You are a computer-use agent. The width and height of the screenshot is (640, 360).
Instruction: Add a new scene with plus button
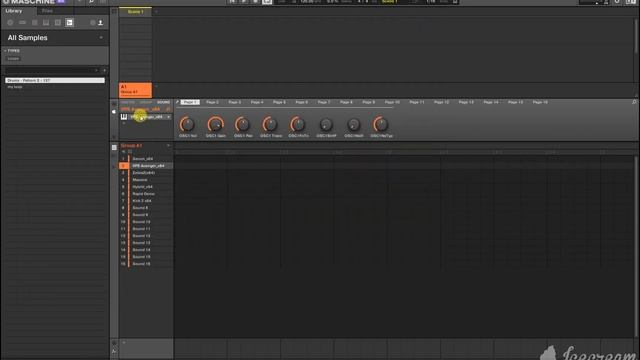tap(156, 12)
